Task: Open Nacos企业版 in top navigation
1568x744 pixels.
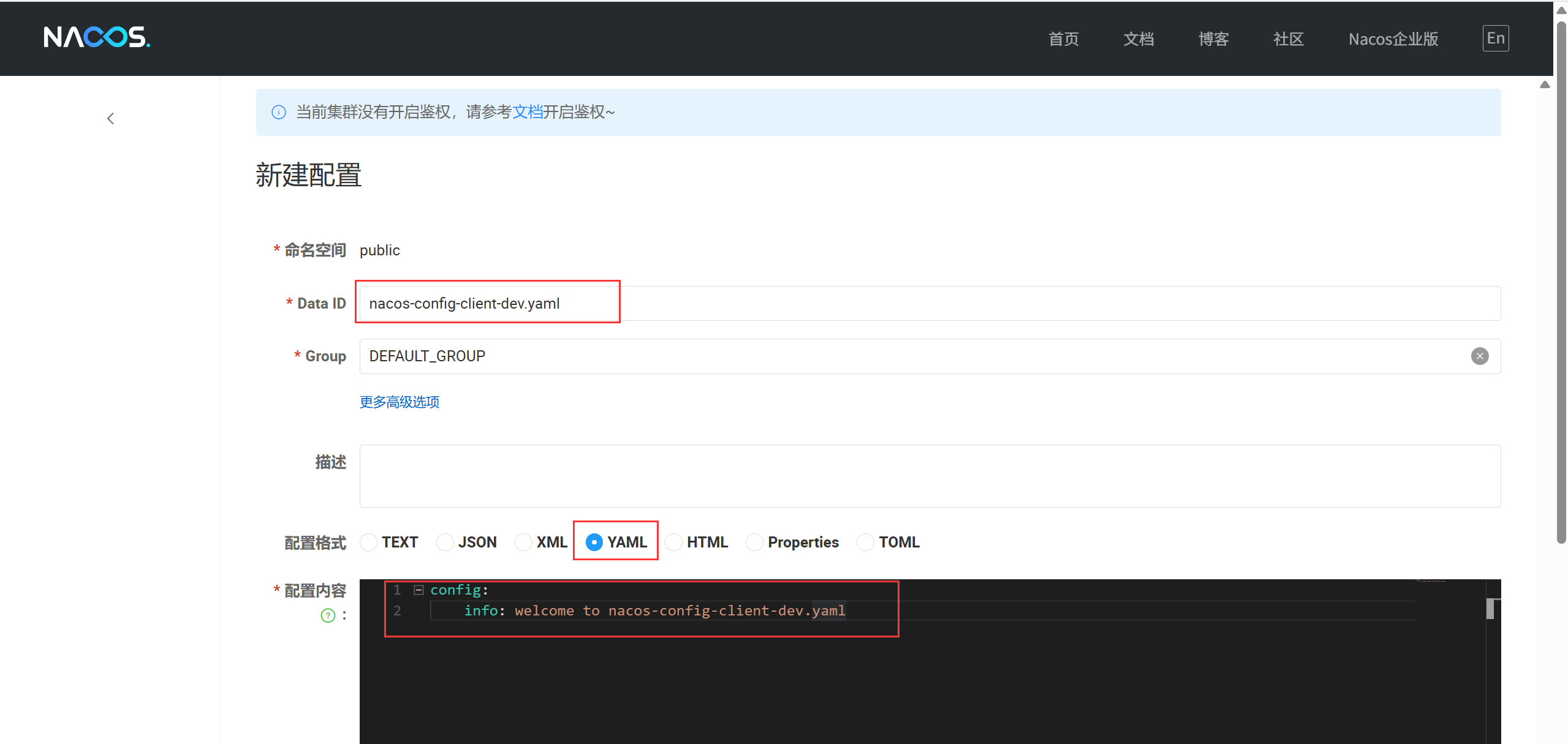Action: [1393, 39]
